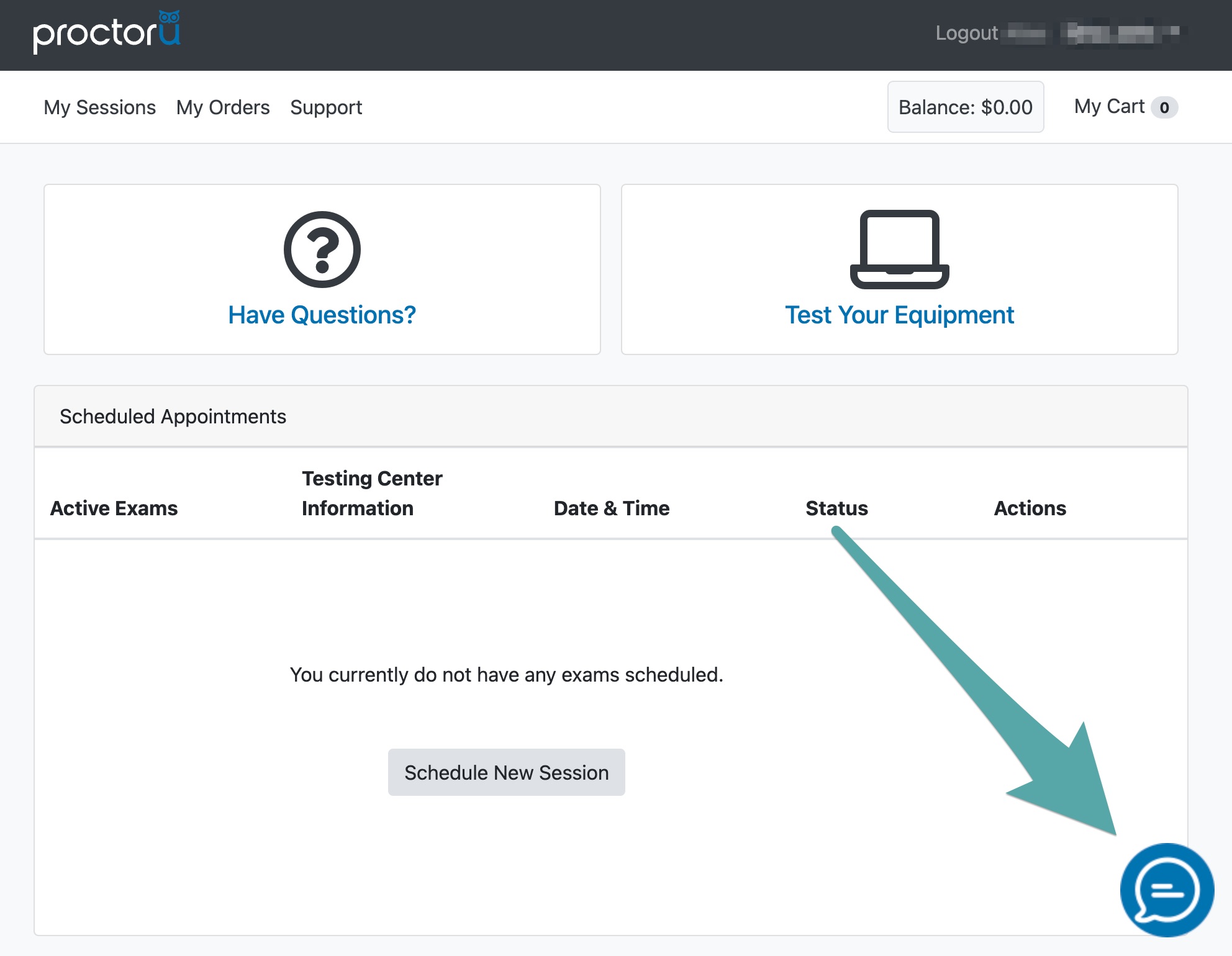
Task: Click the cart item count badge
Action: (1164, 108)
